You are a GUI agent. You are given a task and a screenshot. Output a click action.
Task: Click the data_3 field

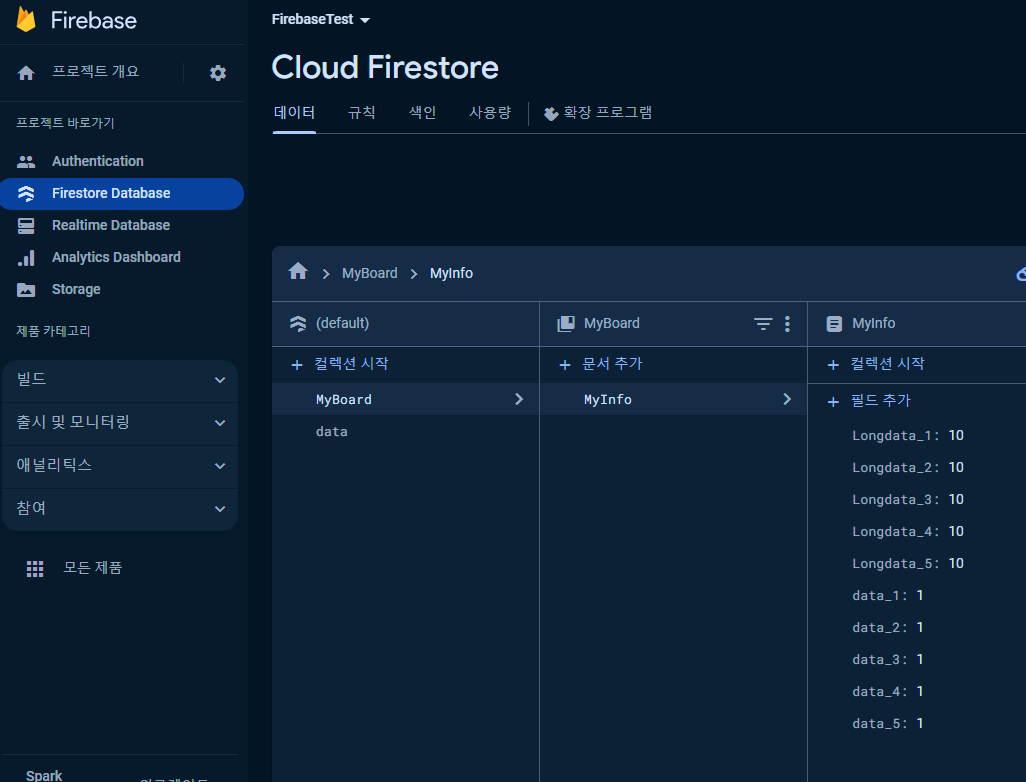[888, 660]
